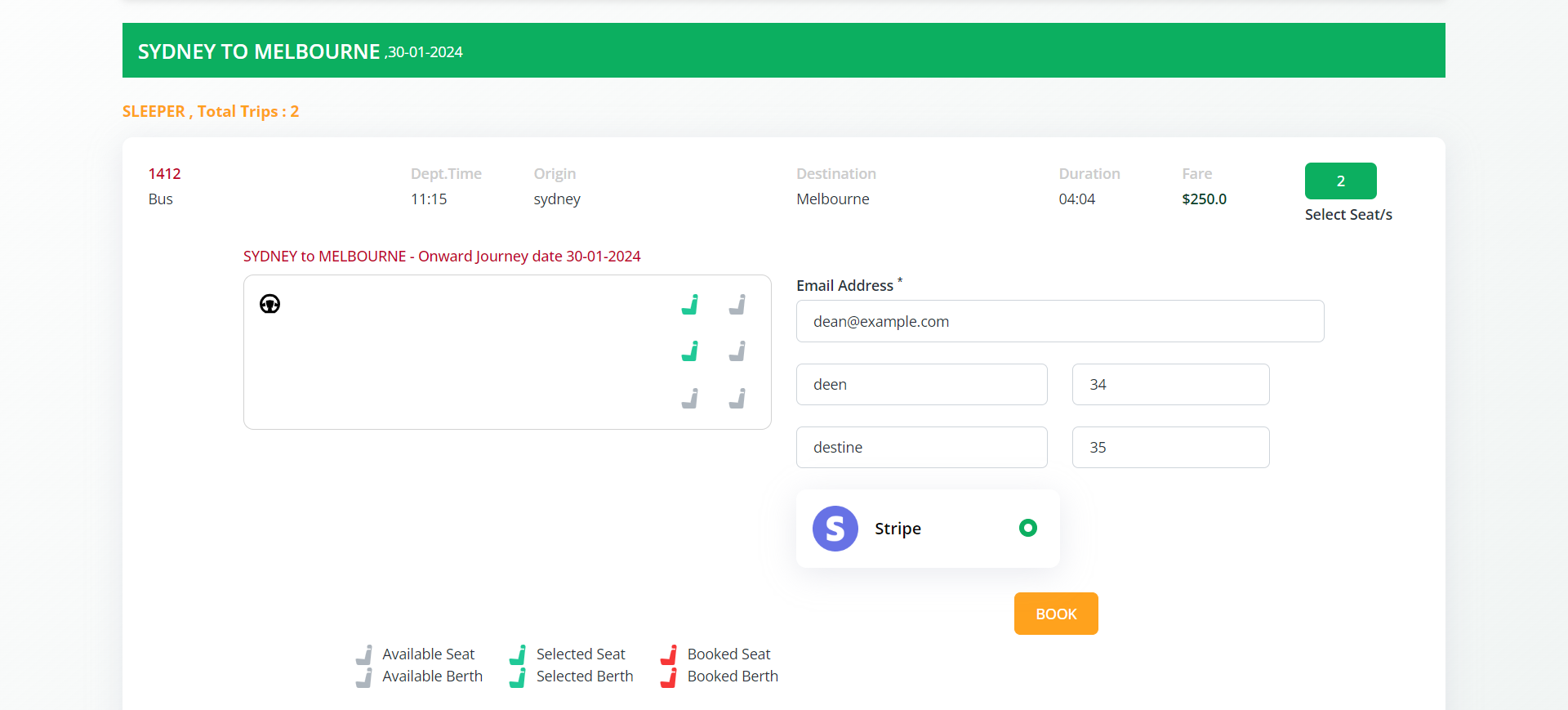Deselect the green seat in the middle row
This screenshot has width=1568, height=710.
pos(690,351)
